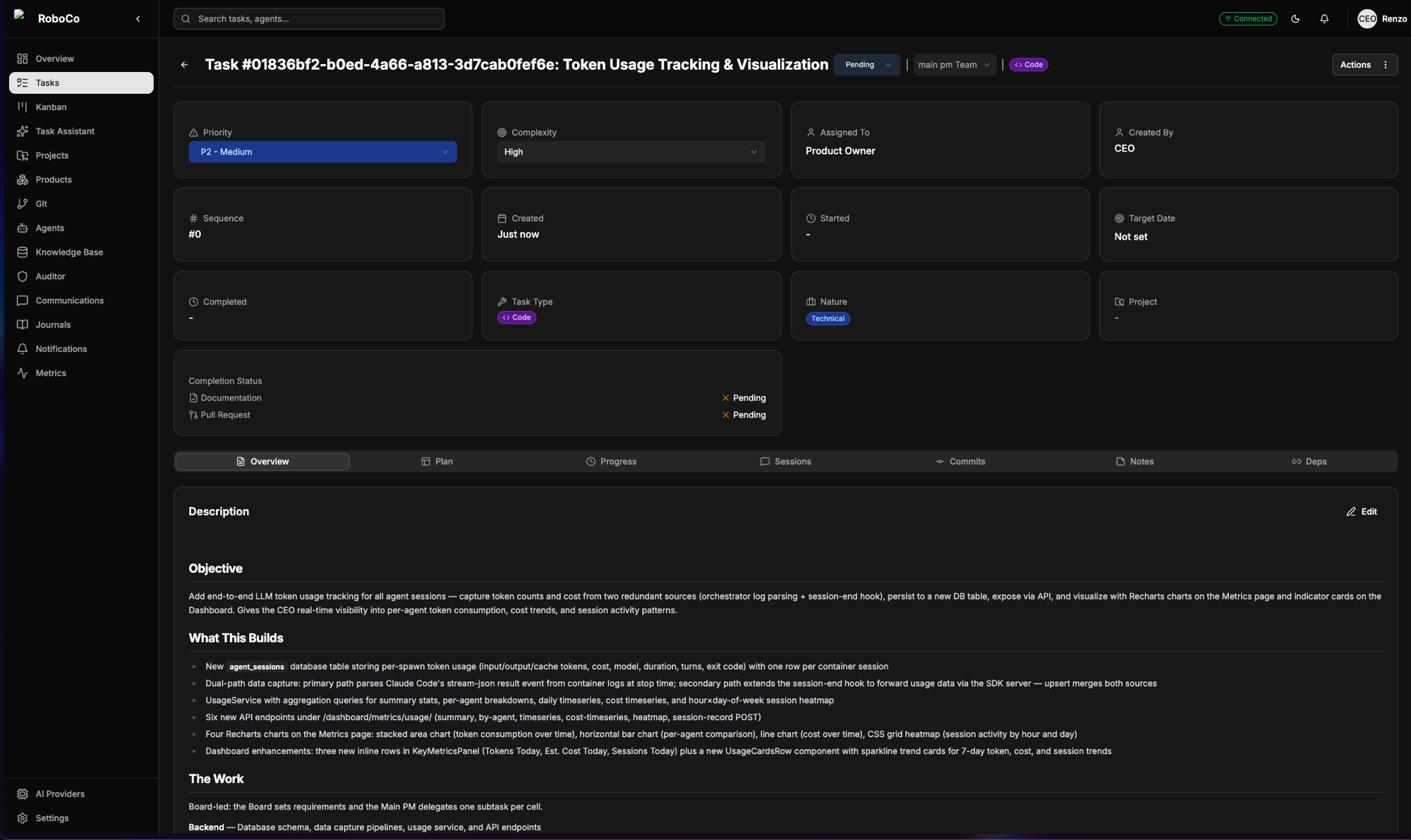Switch to the Plan tab
The image size is (1411, 840).
pyautogui.click(x=437, y=461)
